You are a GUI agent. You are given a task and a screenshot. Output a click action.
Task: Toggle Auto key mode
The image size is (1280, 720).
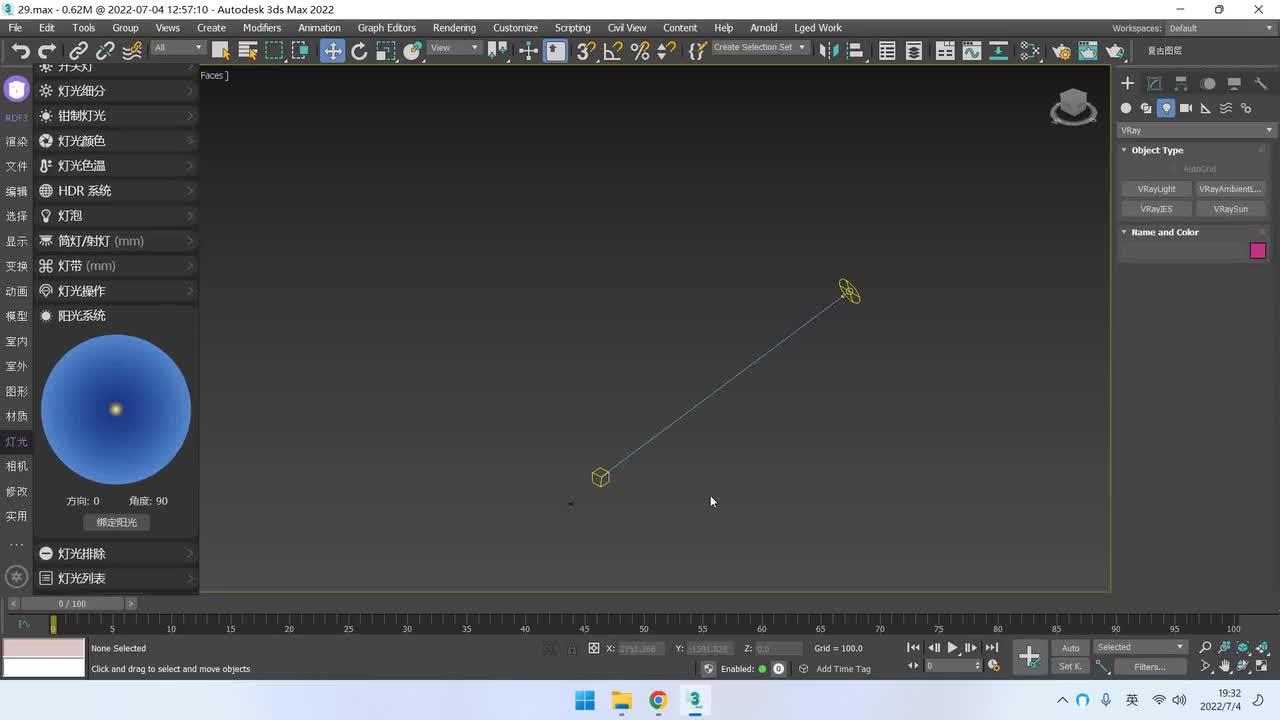(1070, 648)
